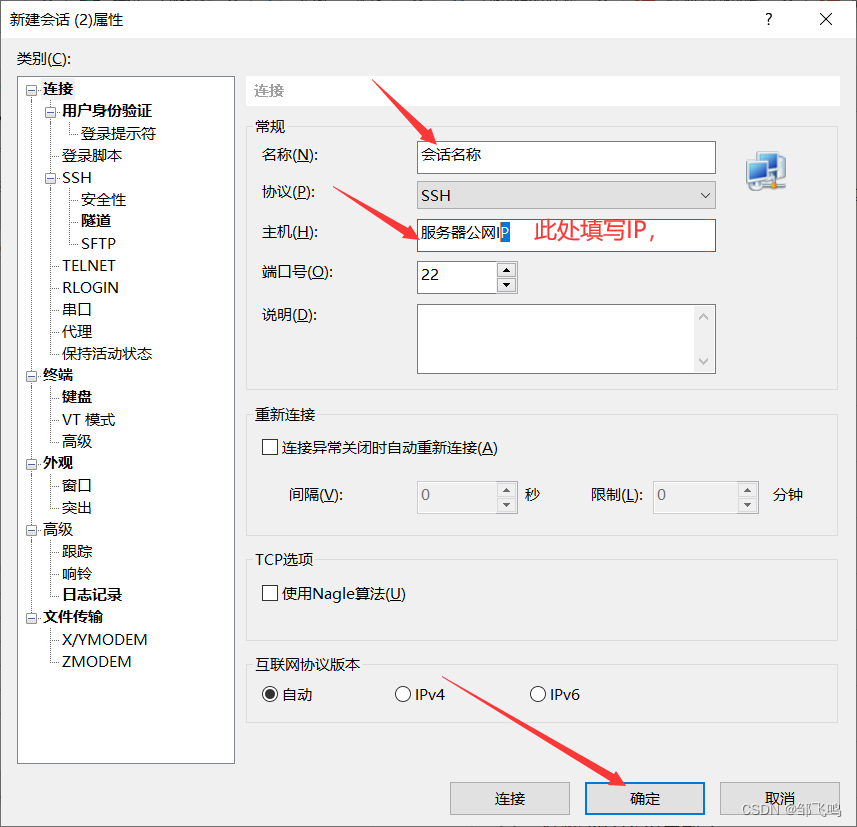Viewport: 857px width, 827px height.
Task: Select the IPv4 radio button
Action: coord(403,694)
